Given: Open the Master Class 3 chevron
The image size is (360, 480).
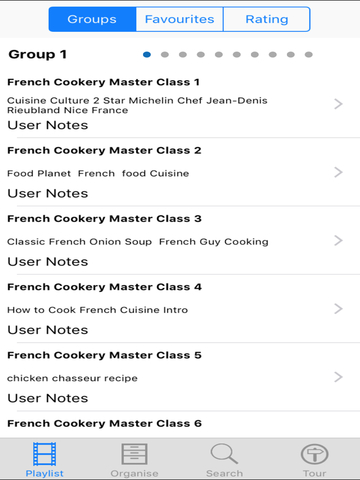Looking at the screenshot, I should click(338, 240).
